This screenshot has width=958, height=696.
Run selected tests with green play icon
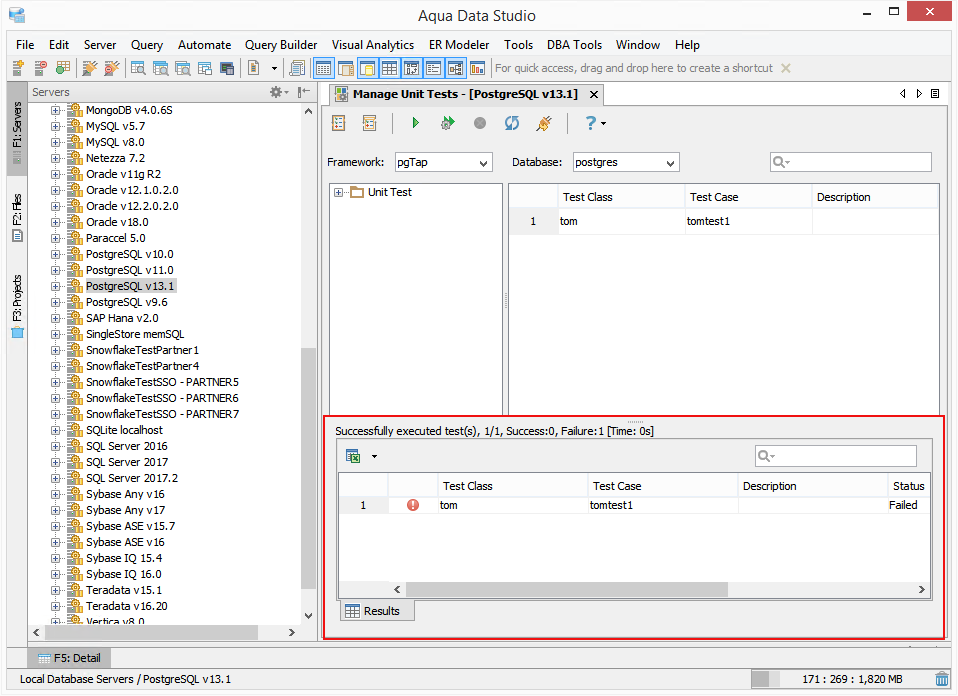coord(415,123)
